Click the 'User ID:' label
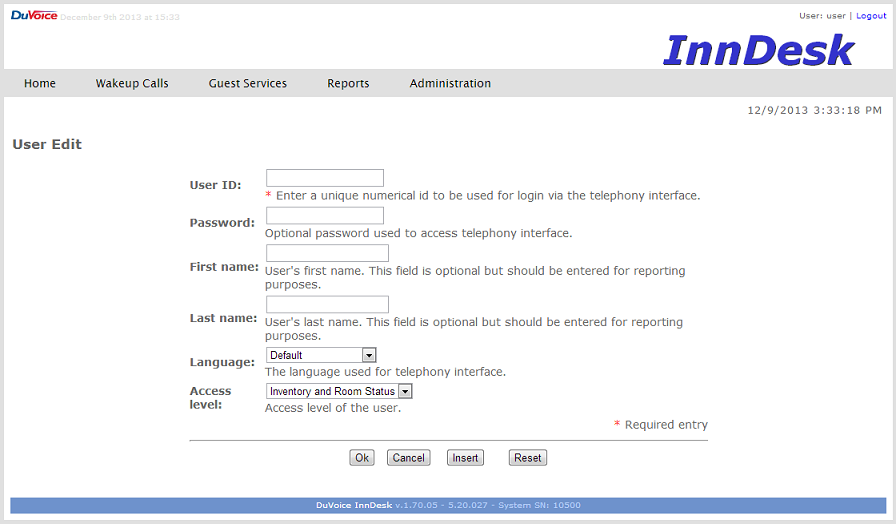The image size is (896, 524). click(x=215, y=185)
